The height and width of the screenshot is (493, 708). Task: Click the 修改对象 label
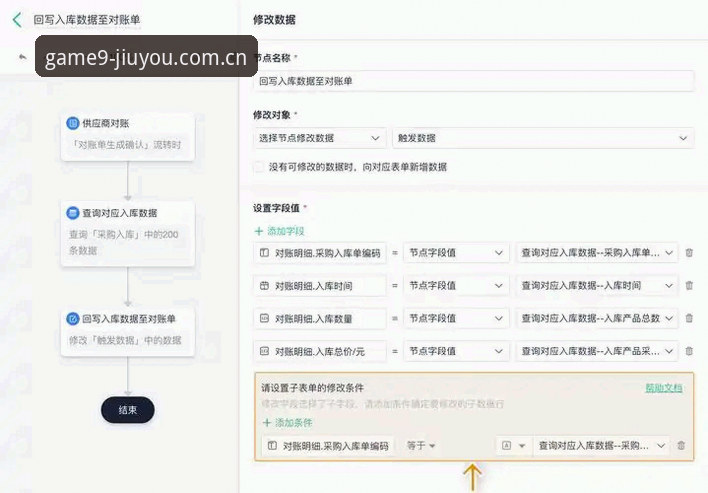click(x=272, y=115)
